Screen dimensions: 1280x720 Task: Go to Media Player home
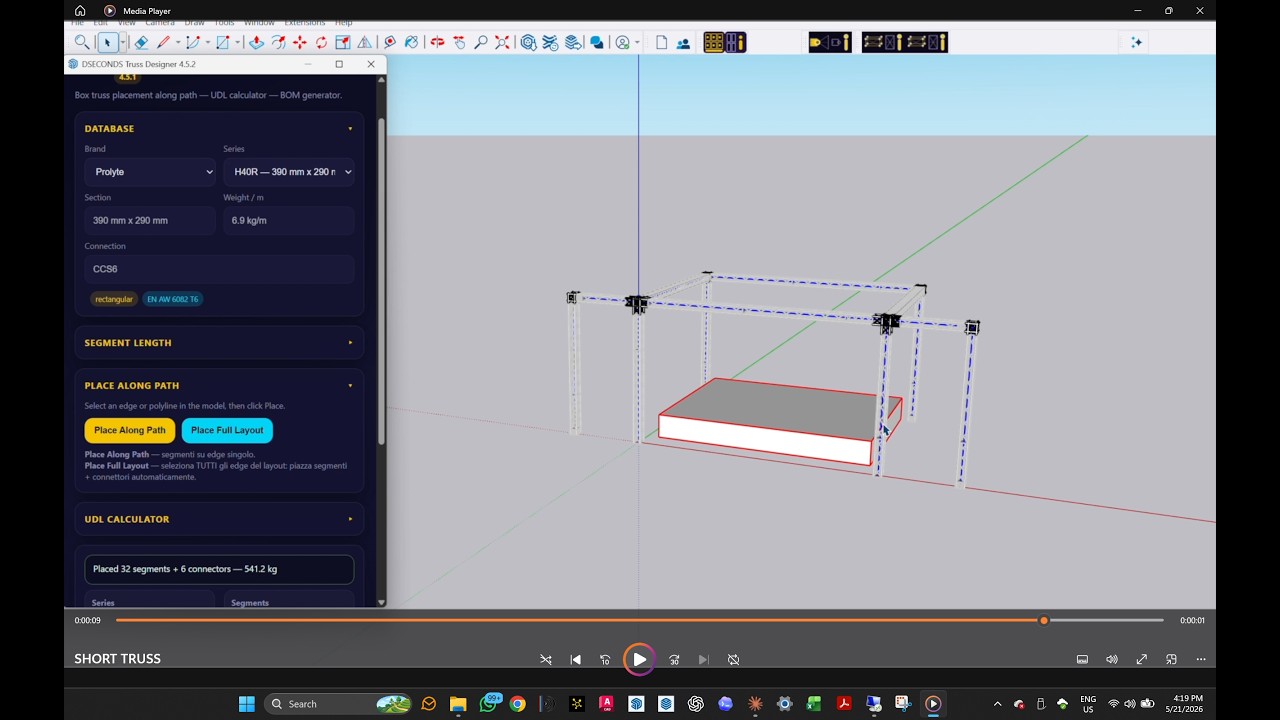pos(80,11)
